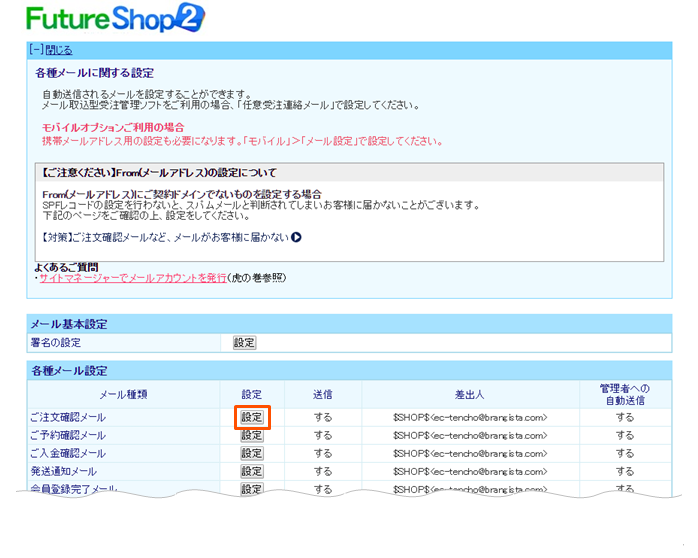The height and width of the screenshot is (558, 698).
Task: Click the 差出人 column header
Action: [468, 394]
